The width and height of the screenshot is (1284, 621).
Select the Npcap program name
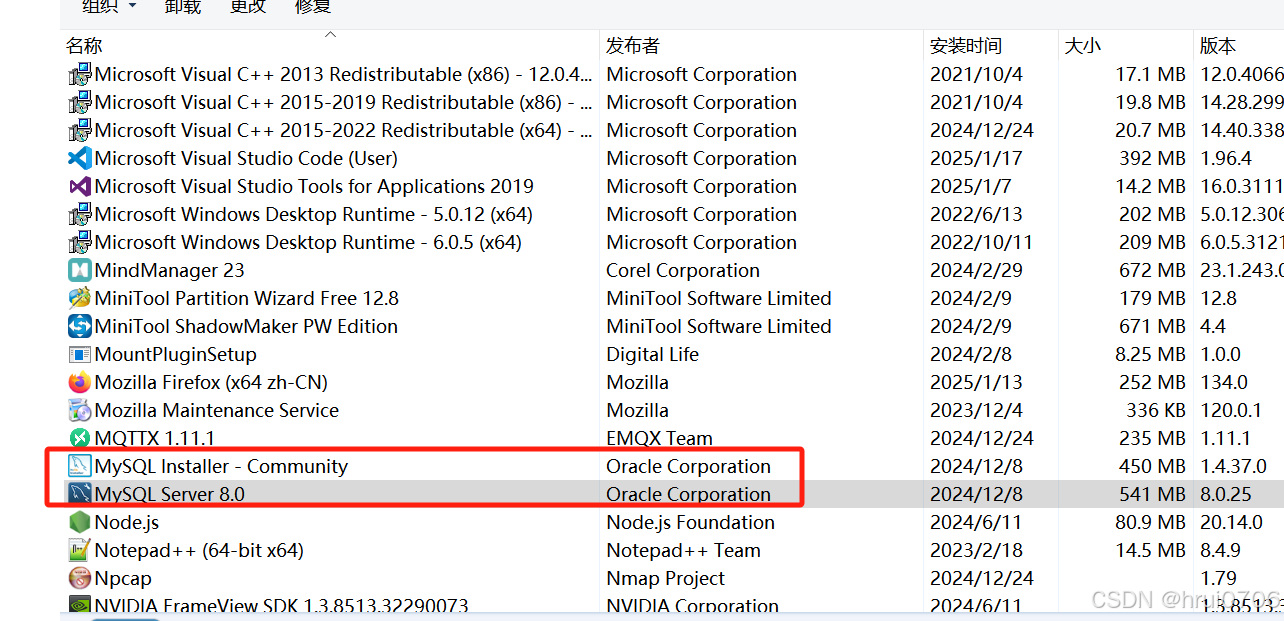(123, 578)
